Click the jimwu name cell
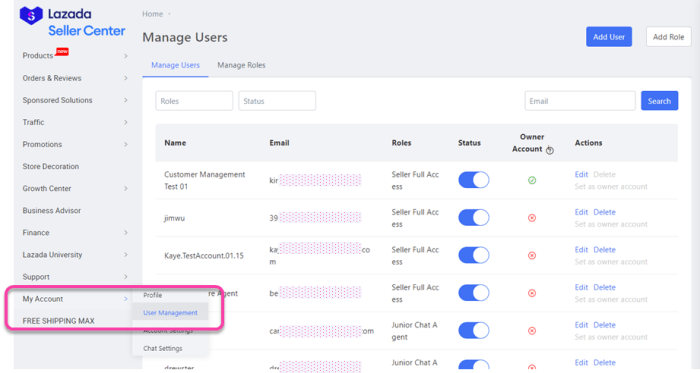The height and width of the screenshot is (373, 700). (175, 218)
